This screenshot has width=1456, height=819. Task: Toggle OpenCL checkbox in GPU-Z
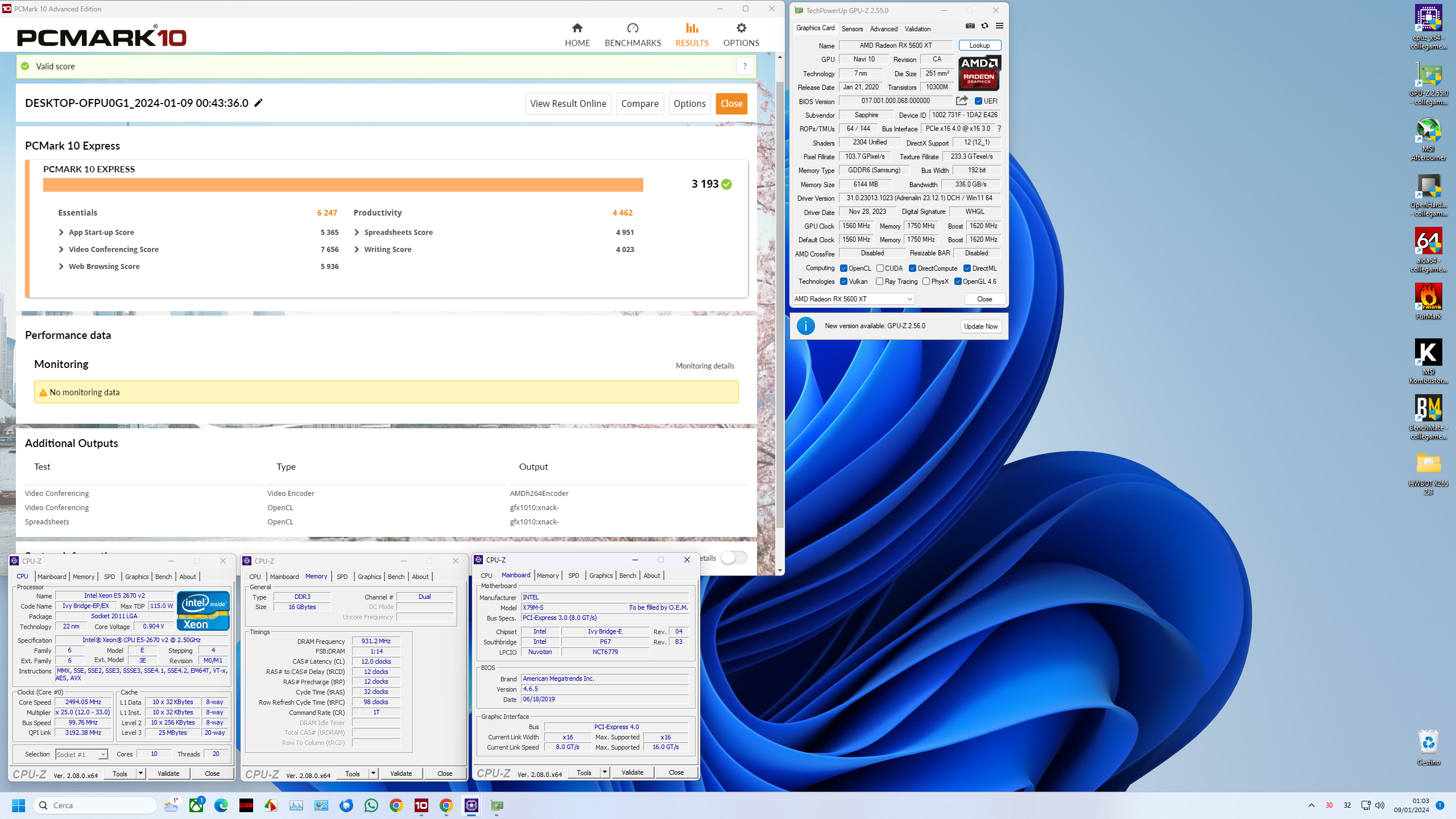point(843,268)
